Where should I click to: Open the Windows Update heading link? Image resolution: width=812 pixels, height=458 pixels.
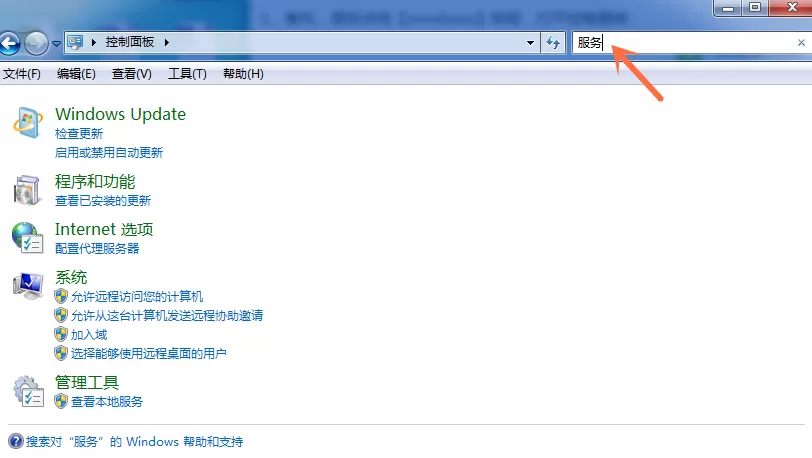coord(120,114)
